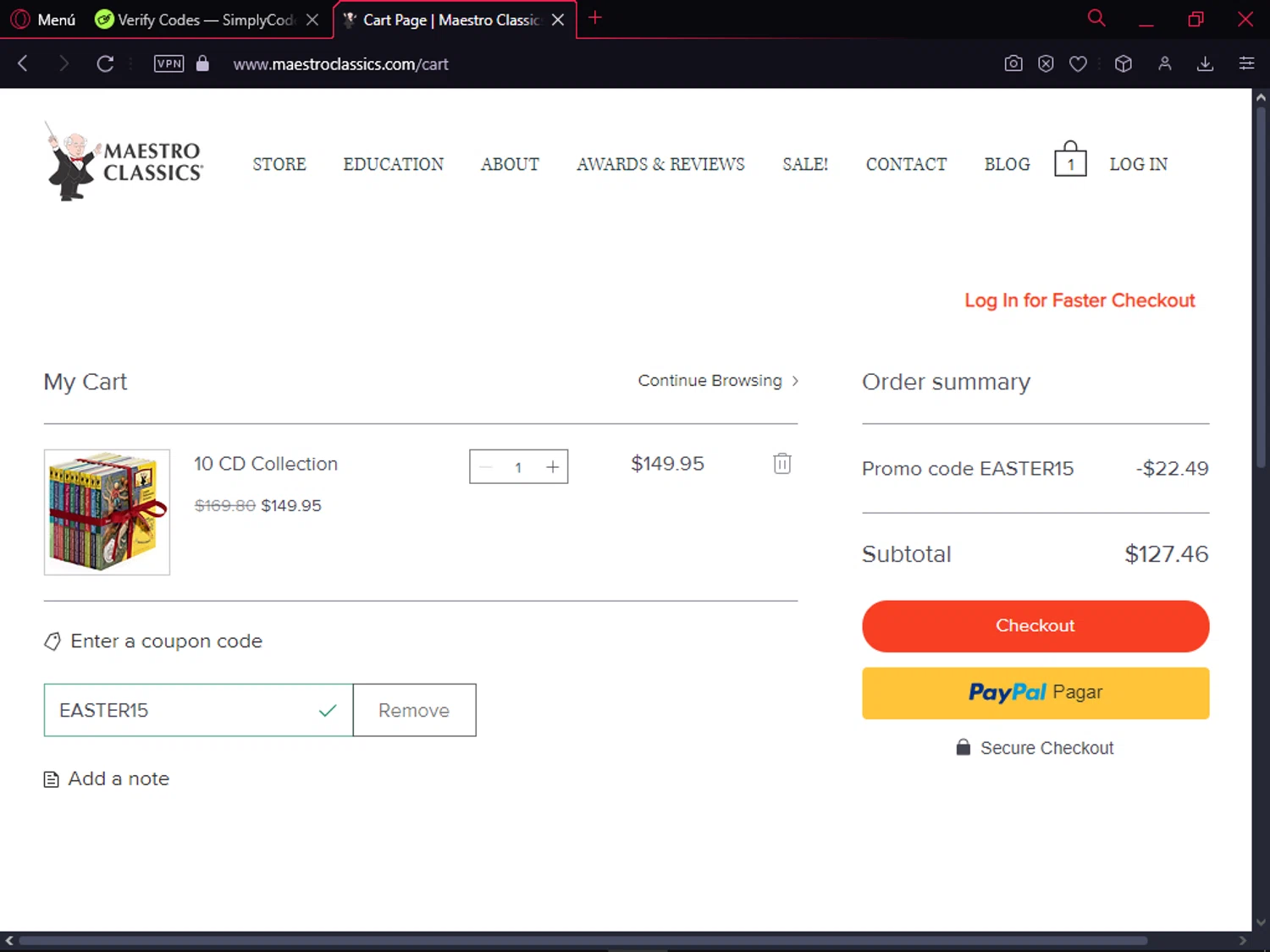Open the AWARDS & REVIEWS page

[660, 164]
